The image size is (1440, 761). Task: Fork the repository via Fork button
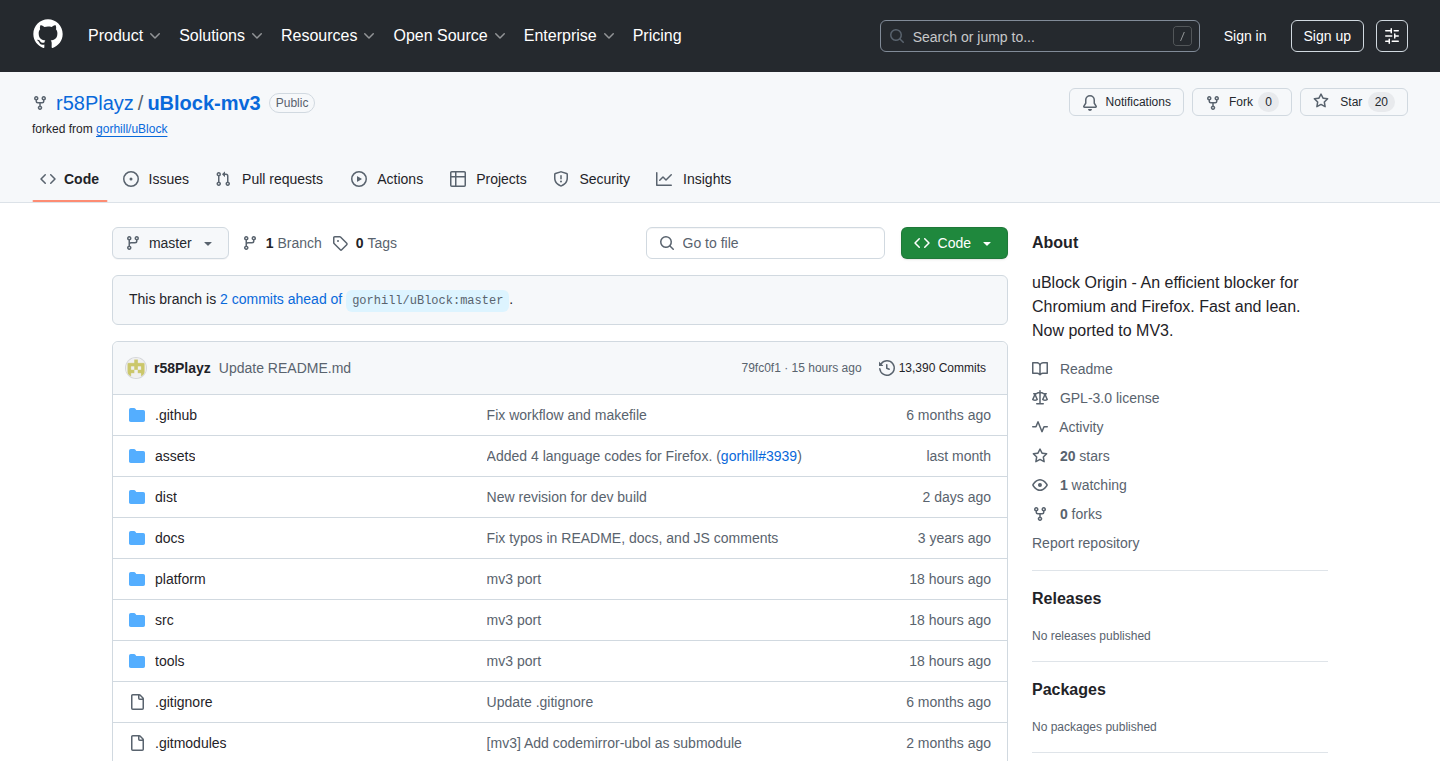[1241, 102]
